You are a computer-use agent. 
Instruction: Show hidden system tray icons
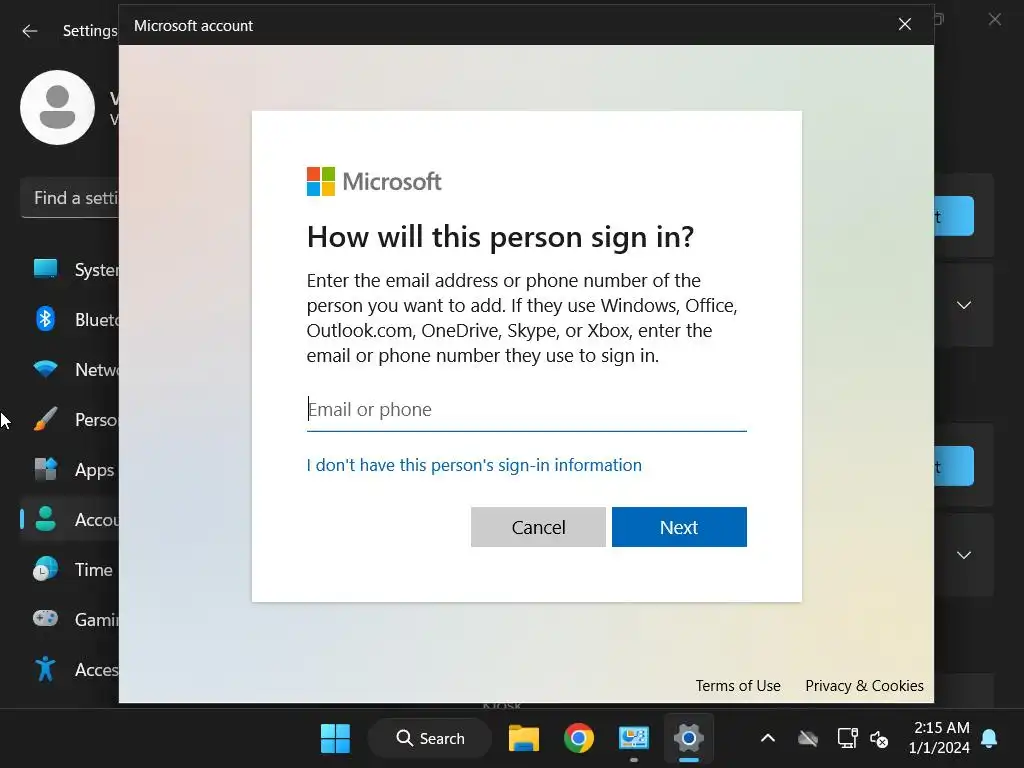(x=768, y=739)
